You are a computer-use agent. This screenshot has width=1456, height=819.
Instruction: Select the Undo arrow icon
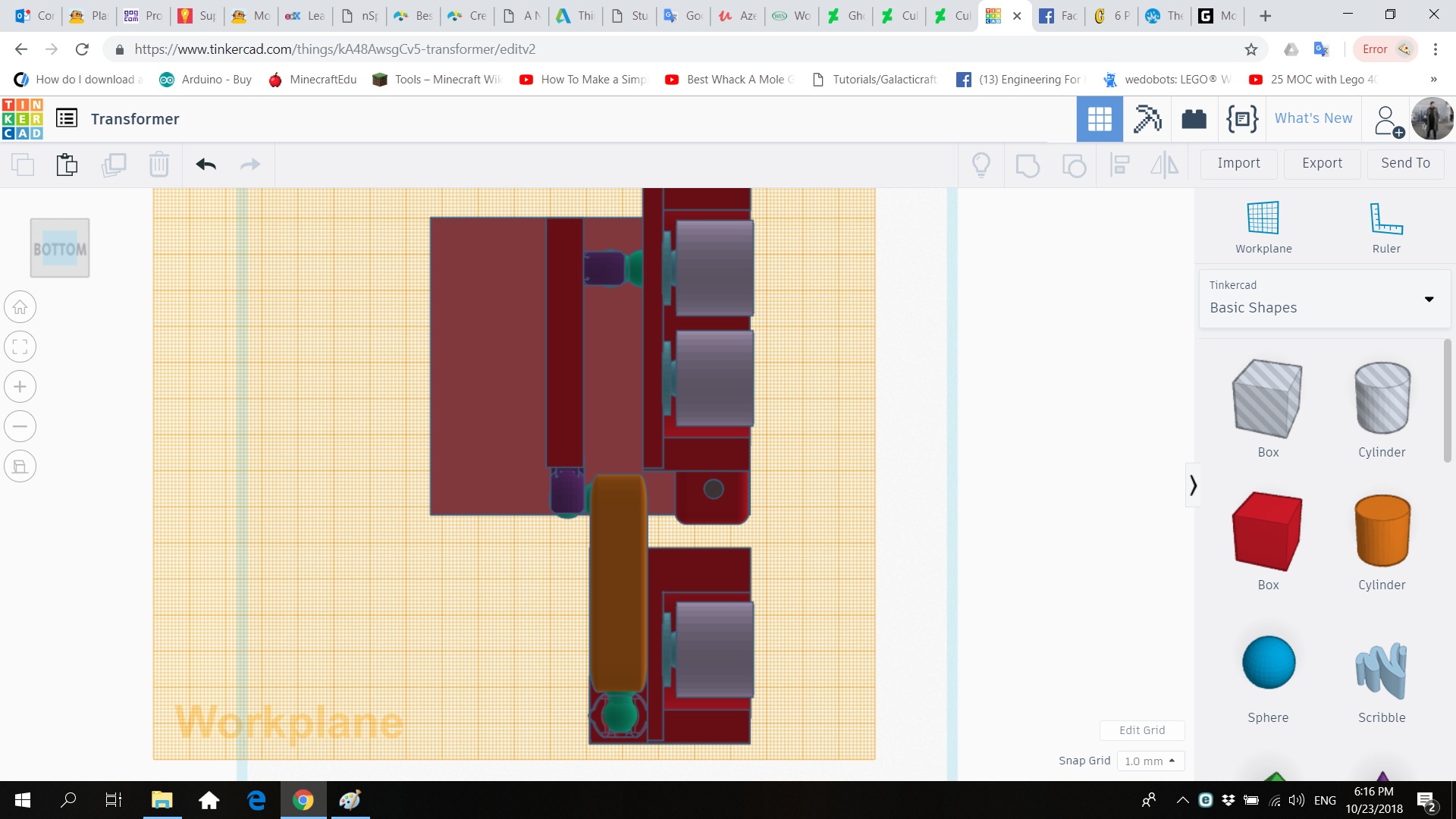206,164
